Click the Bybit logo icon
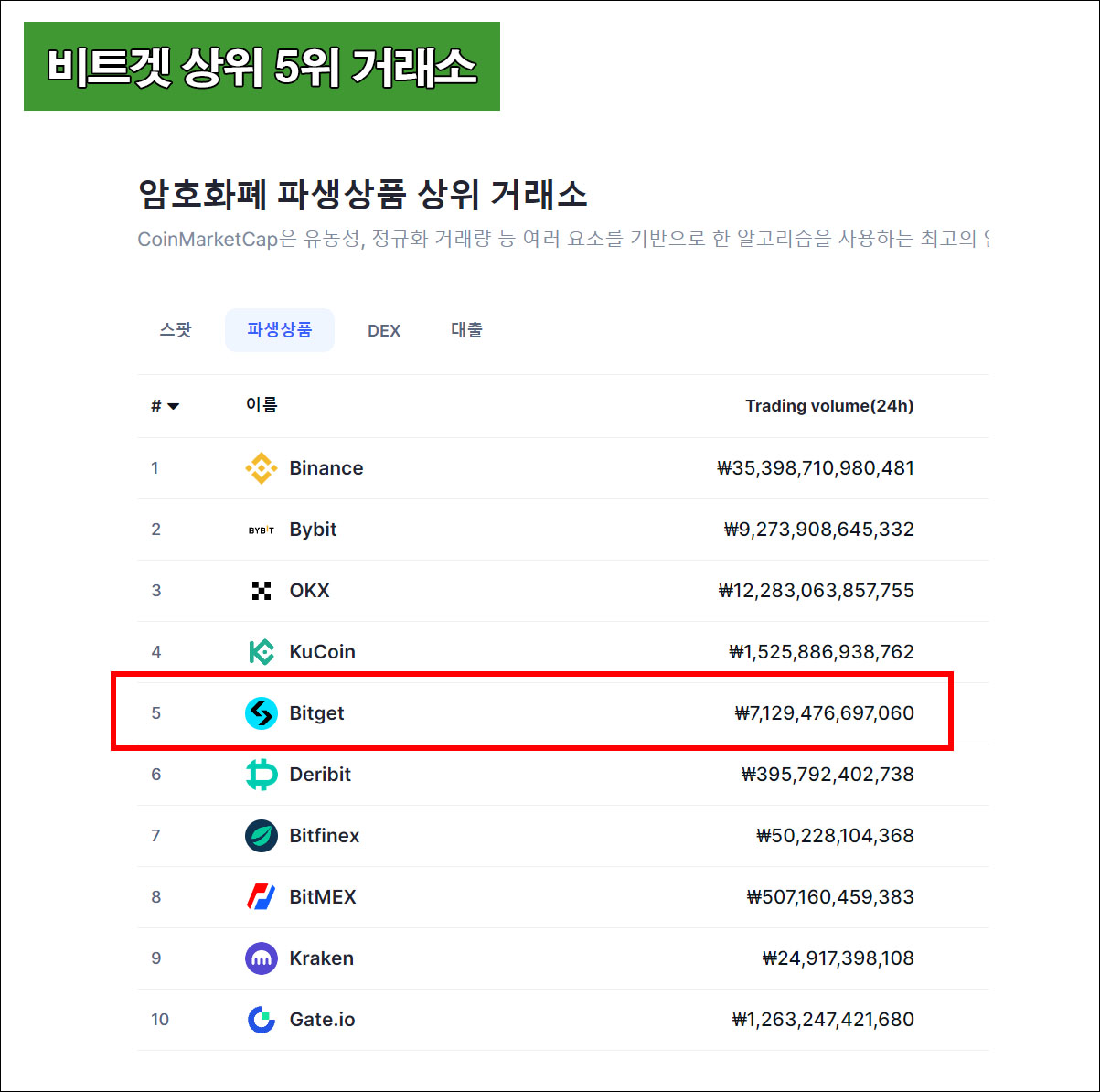 pos(262,530)
